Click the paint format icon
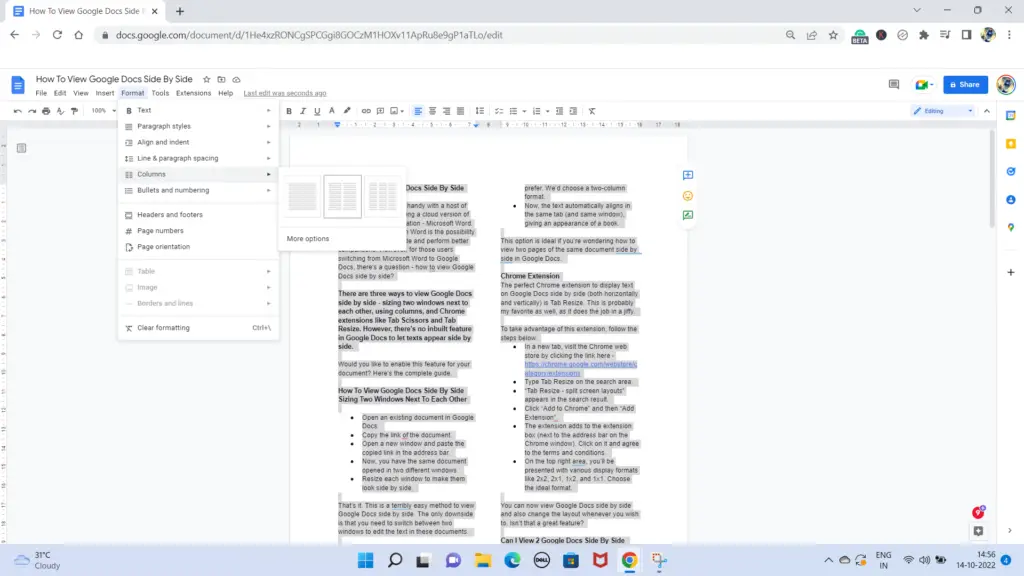 (x=75, y=111)
